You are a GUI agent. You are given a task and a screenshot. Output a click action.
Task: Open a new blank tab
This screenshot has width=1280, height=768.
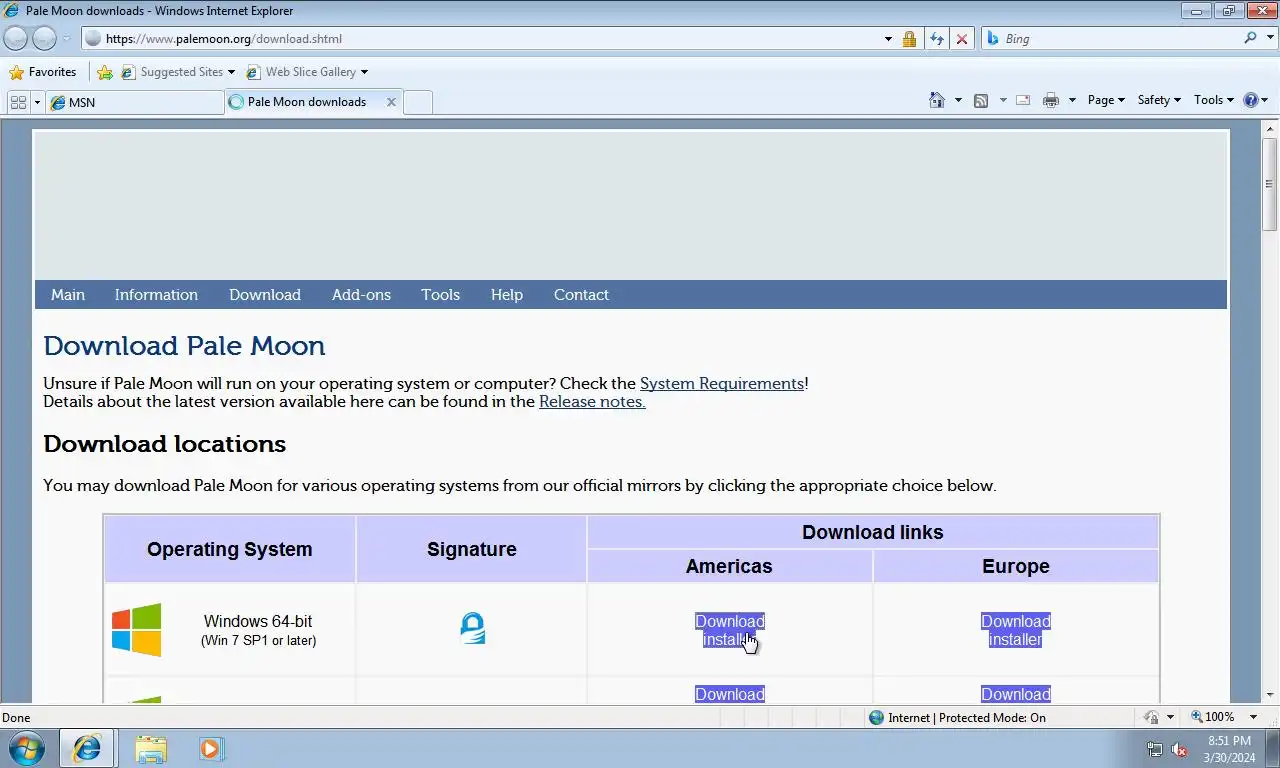(418, 102)
